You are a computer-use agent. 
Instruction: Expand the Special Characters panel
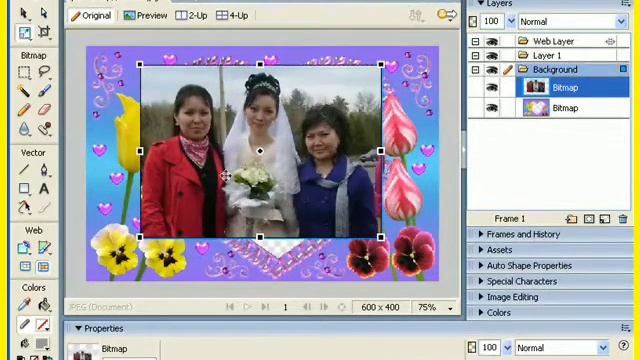pos(481,281)
